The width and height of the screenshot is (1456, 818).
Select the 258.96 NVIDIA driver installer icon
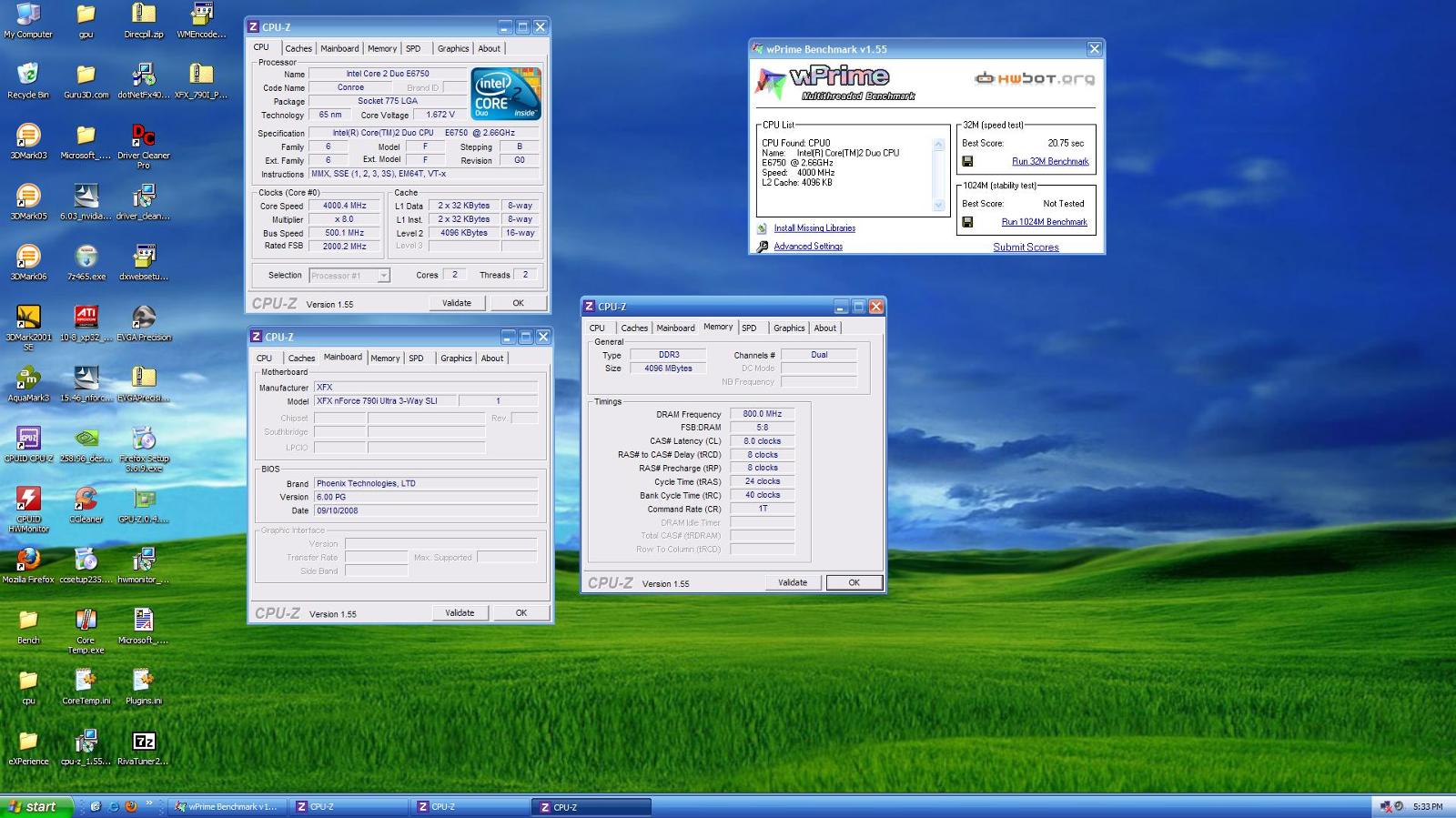click(x=86, y=445)
